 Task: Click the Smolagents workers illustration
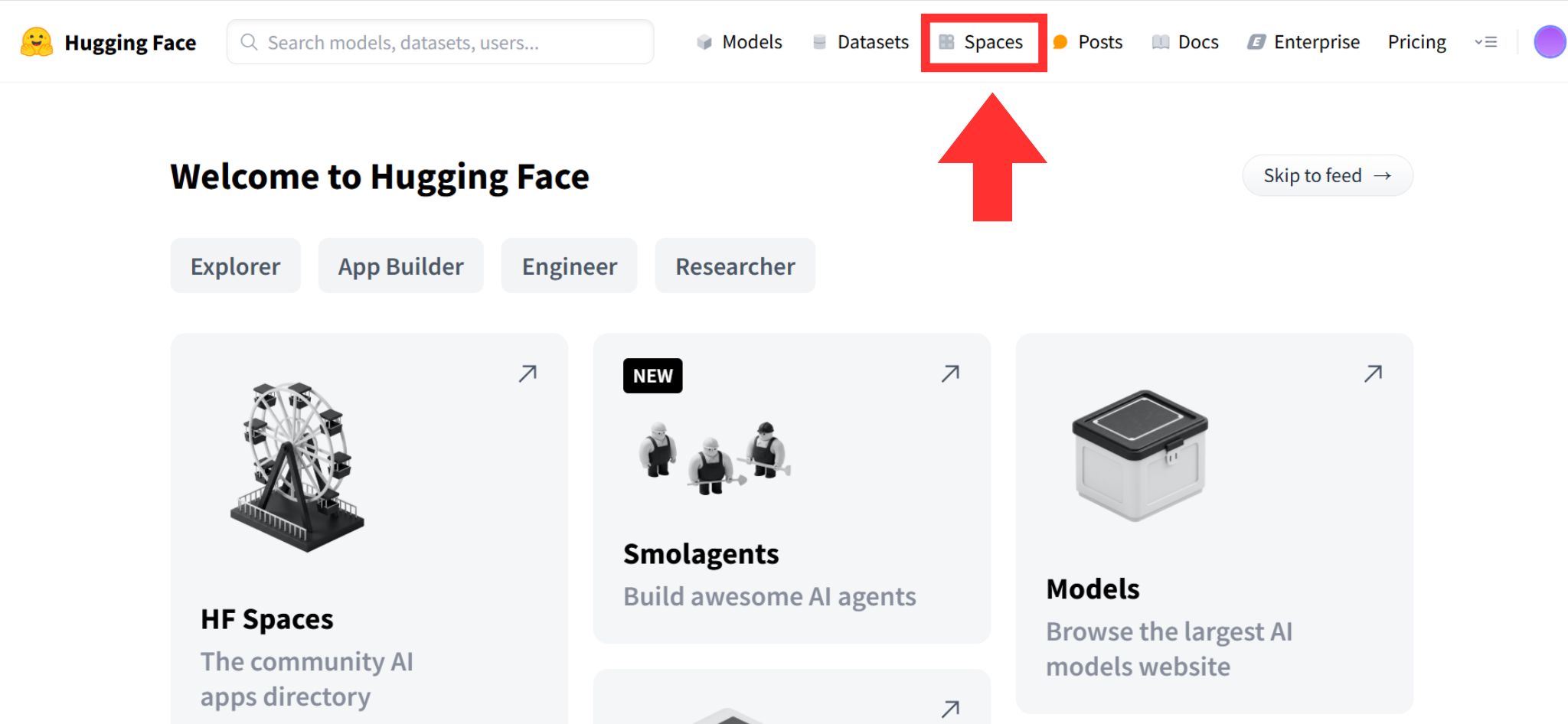click(714, 457)
